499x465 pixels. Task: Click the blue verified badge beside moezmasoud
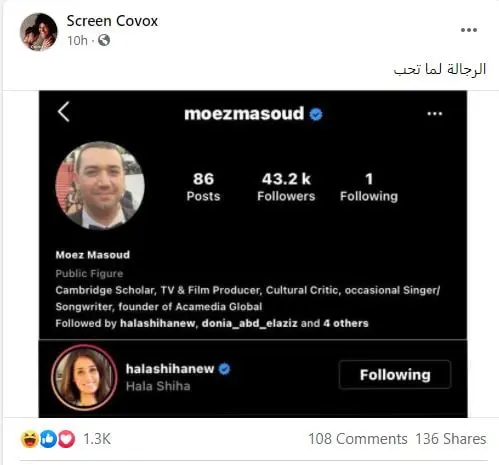point(316,114)
